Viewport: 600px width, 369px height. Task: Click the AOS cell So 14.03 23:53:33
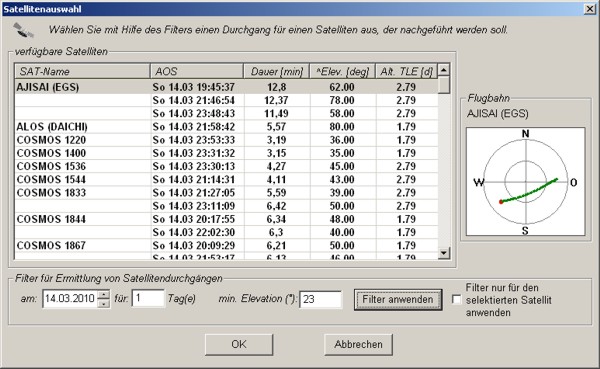[194, 140]
